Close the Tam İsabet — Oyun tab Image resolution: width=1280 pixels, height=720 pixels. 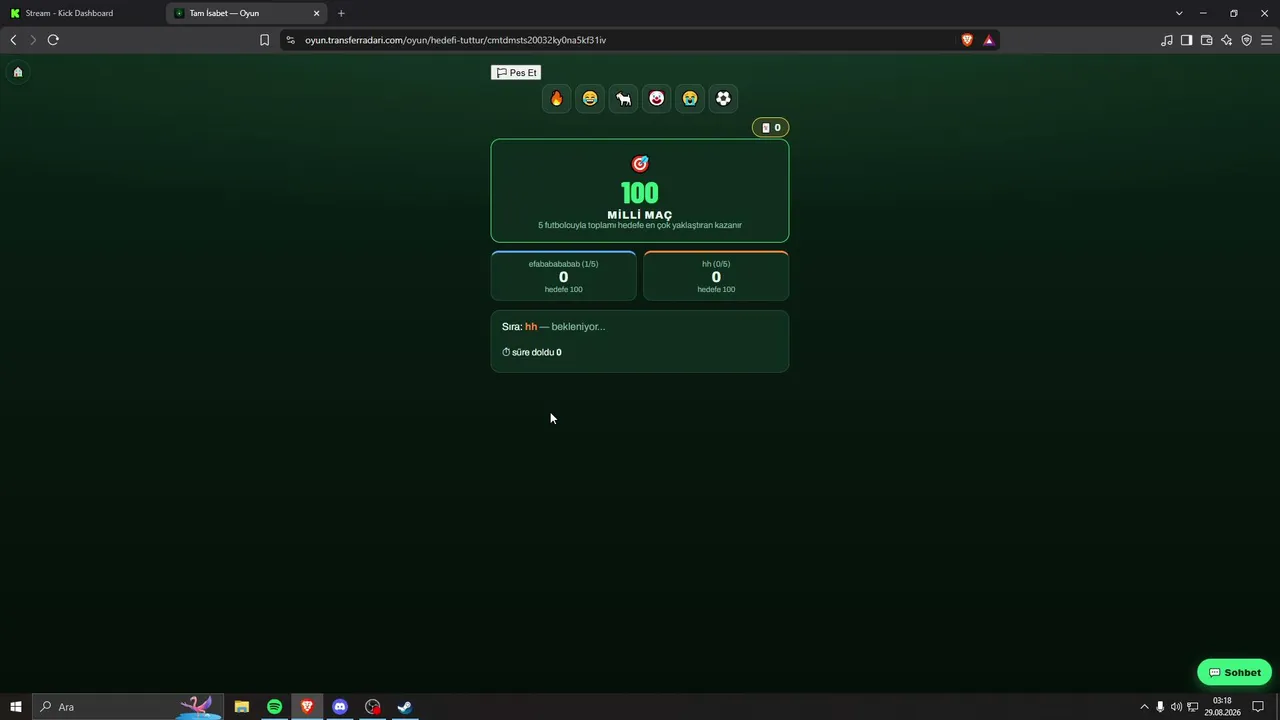[x=317, y=13]
